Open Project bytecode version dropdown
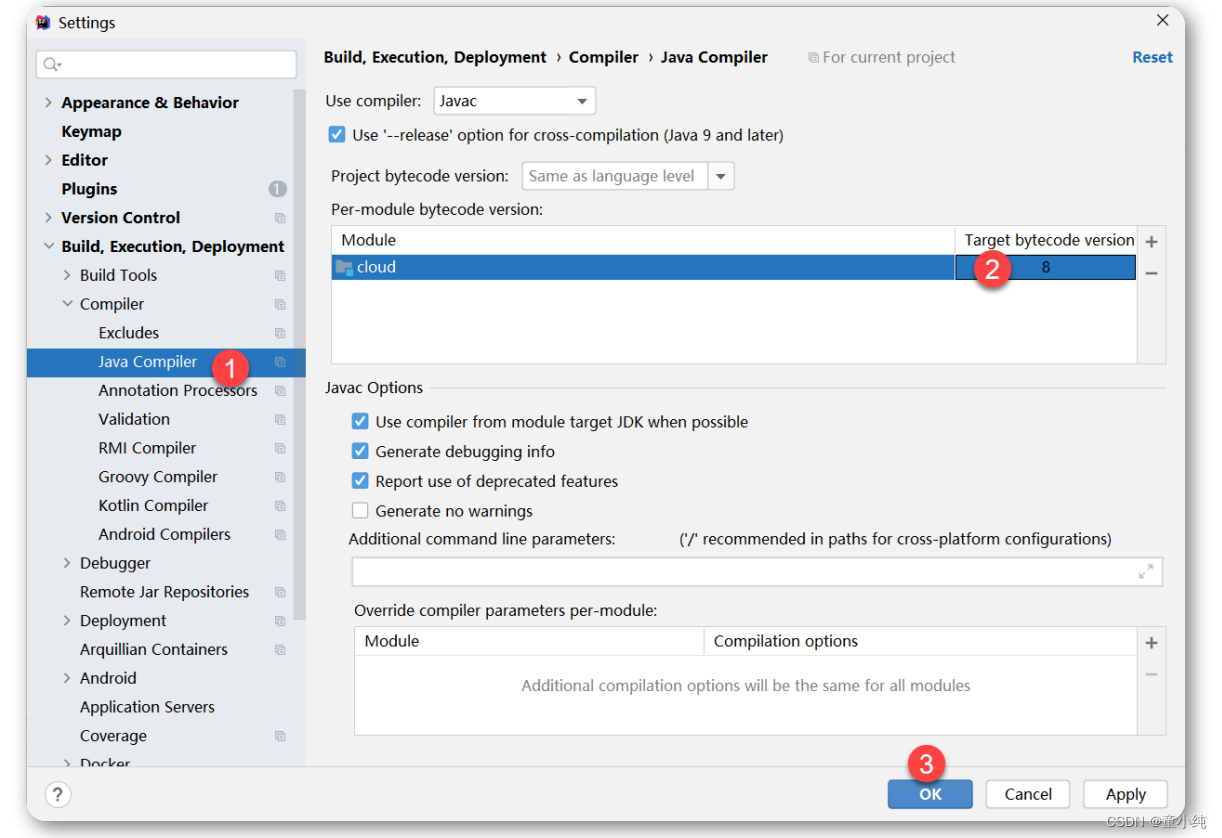Image resolution: width=1222 pixels, height=838 pixels. point(628,176)
